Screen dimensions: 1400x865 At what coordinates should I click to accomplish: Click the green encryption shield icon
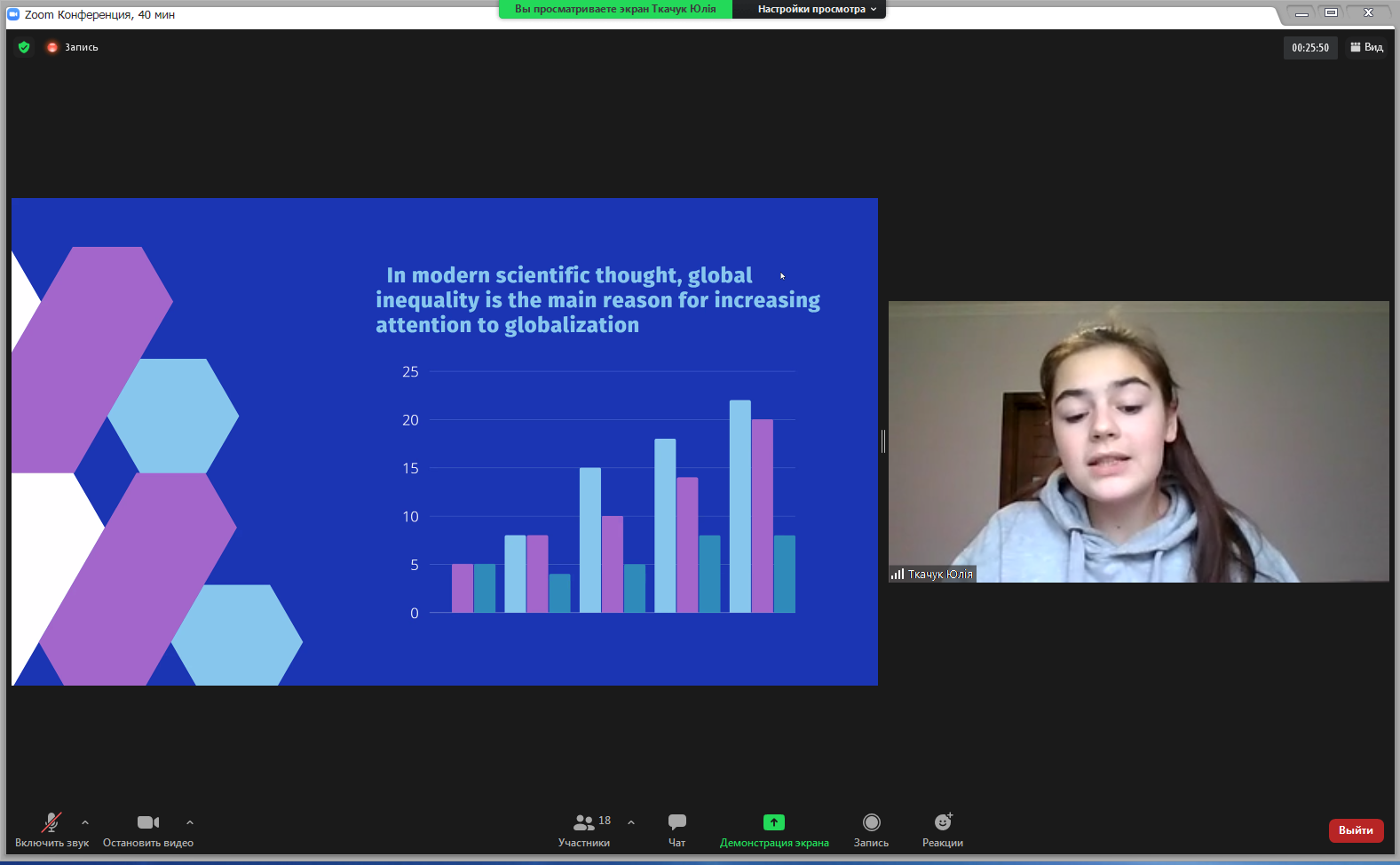(x=24, y=47)
